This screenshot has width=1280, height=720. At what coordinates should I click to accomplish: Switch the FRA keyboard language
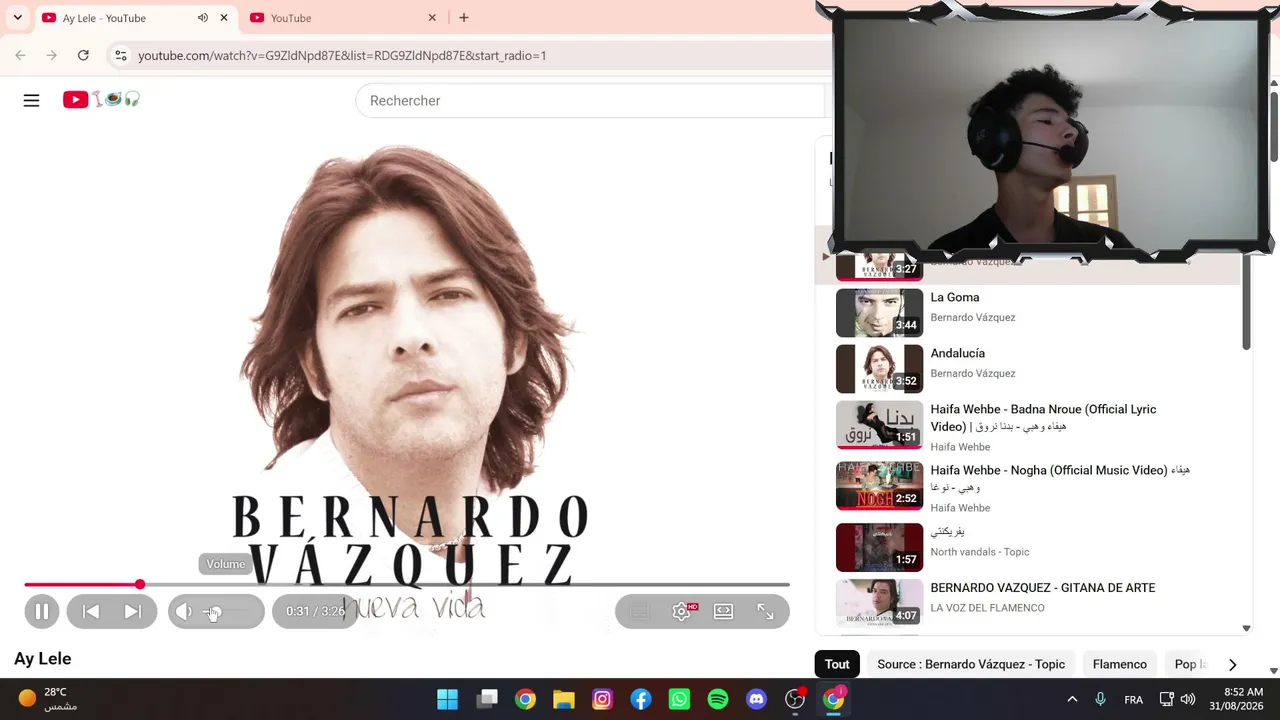point(1133,699)
